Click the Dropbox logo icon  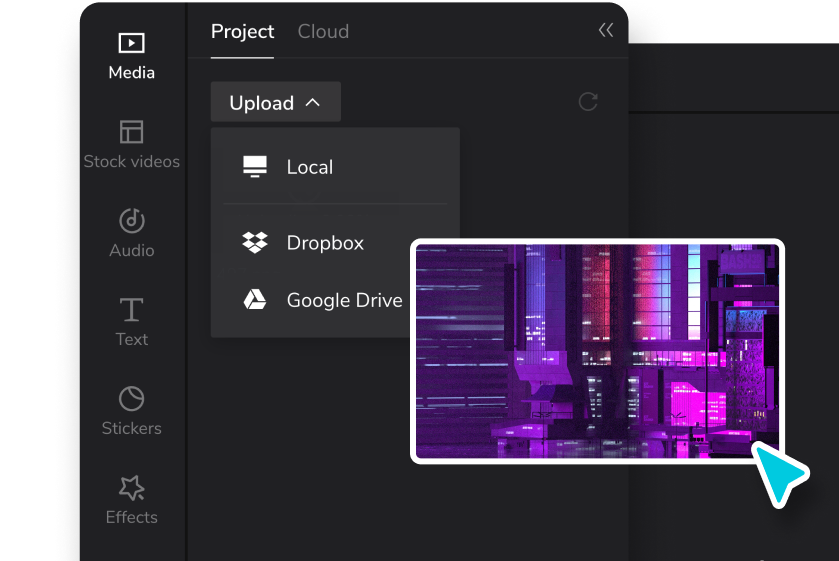click(255, 242)
